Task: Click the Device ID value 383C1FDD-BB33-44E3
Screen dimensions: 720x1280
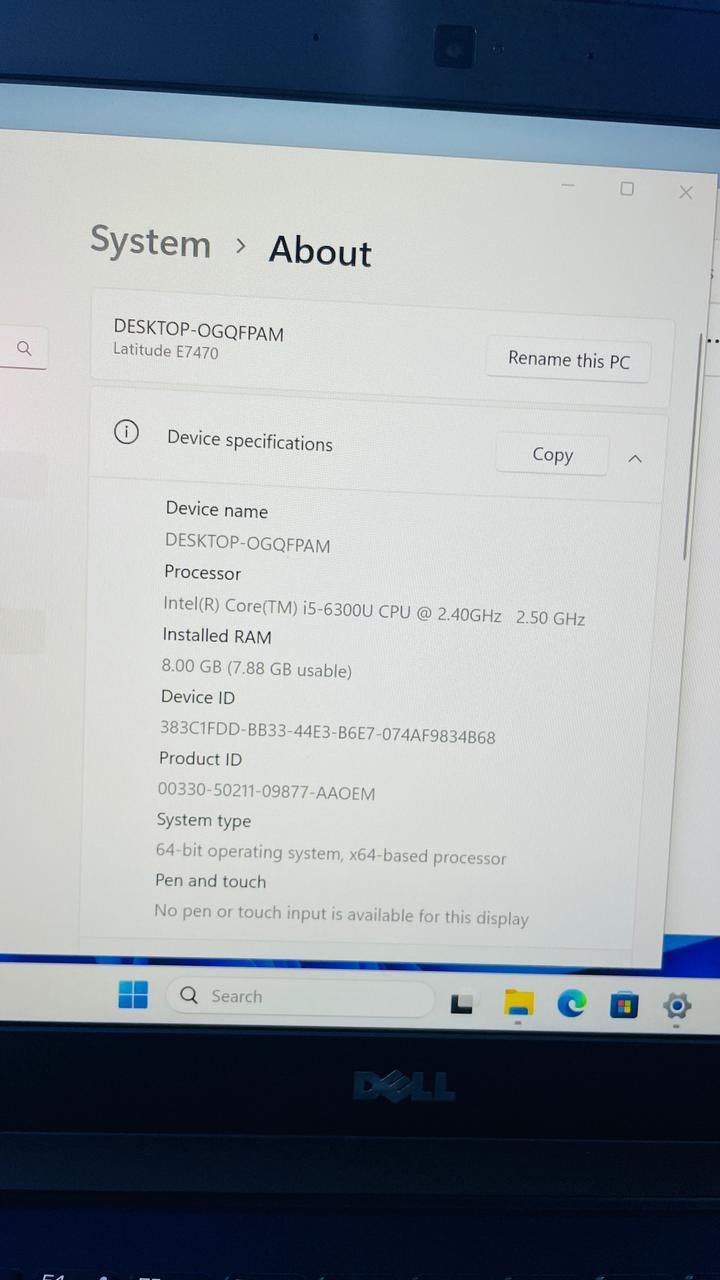Action: pyautogui.click(x=328, y=733)
